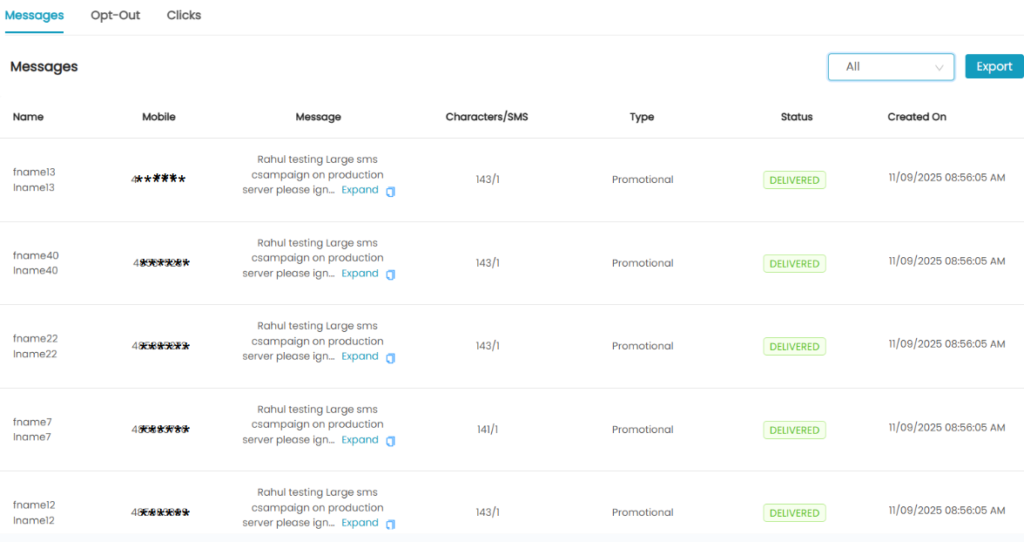Copy message in fname22 row
This screenshot has height=542, width=1024.
click(391, 357)
